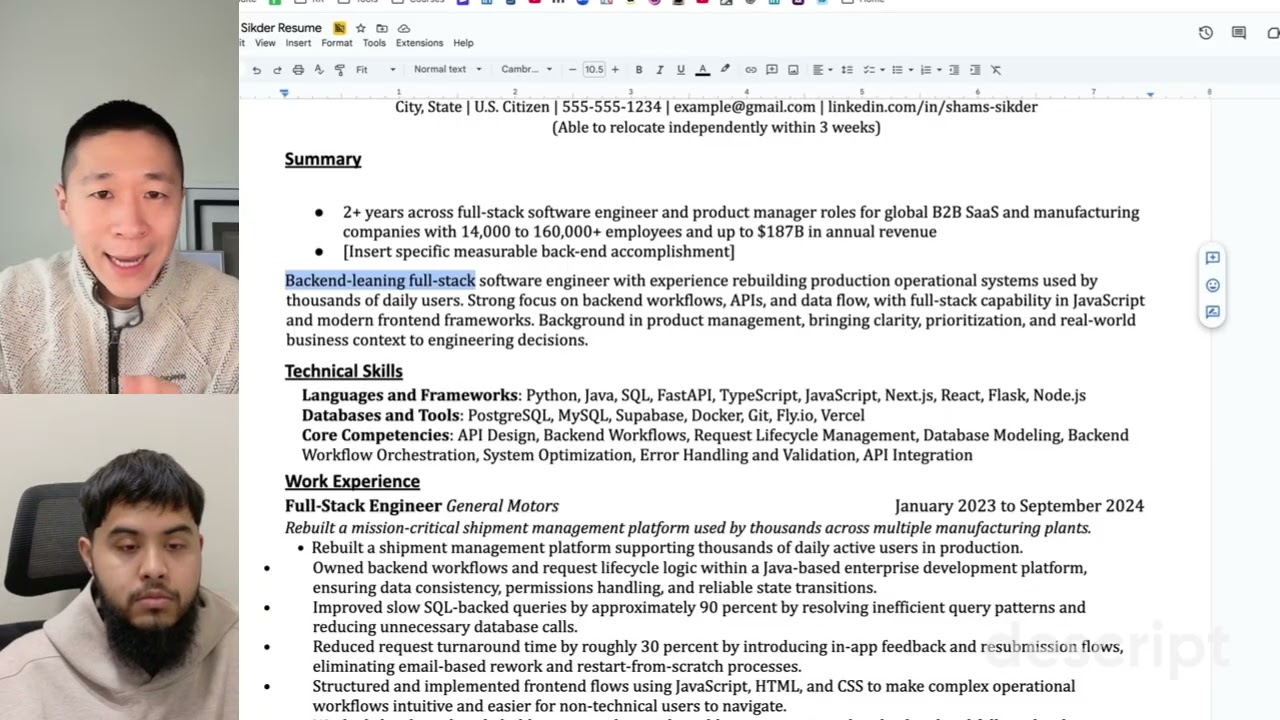Click the date range January 2023 to September 2024
This screenshot has width=1280, height=720.
(1019, 506)
